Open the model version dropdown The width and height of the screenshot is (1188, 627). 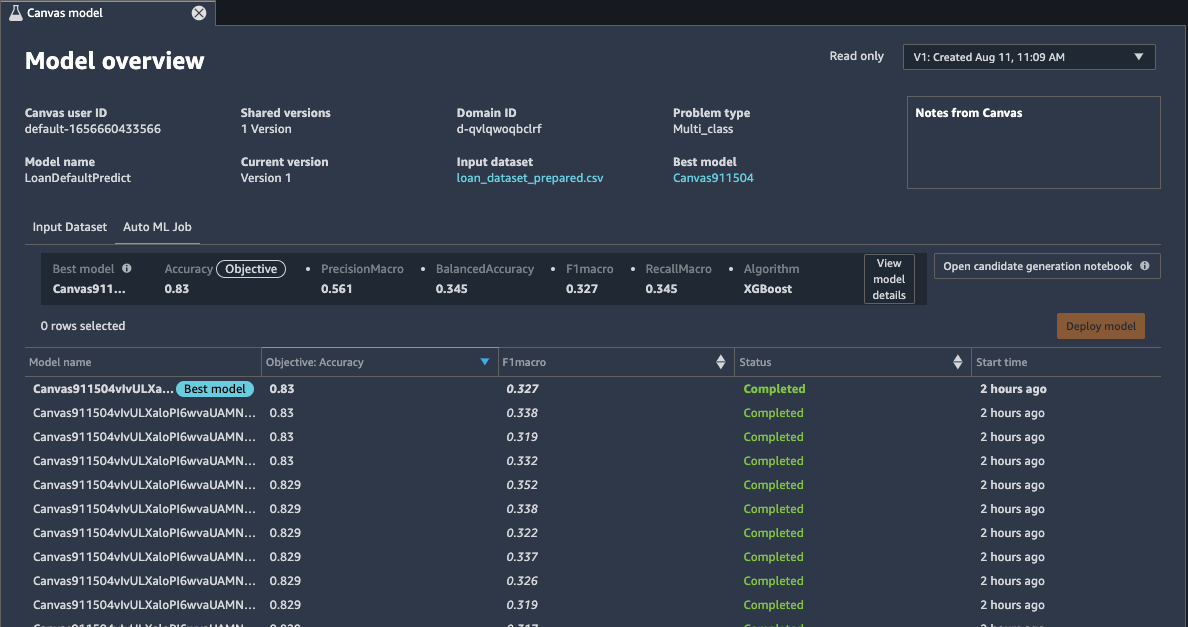click(x=1028, y=57)
